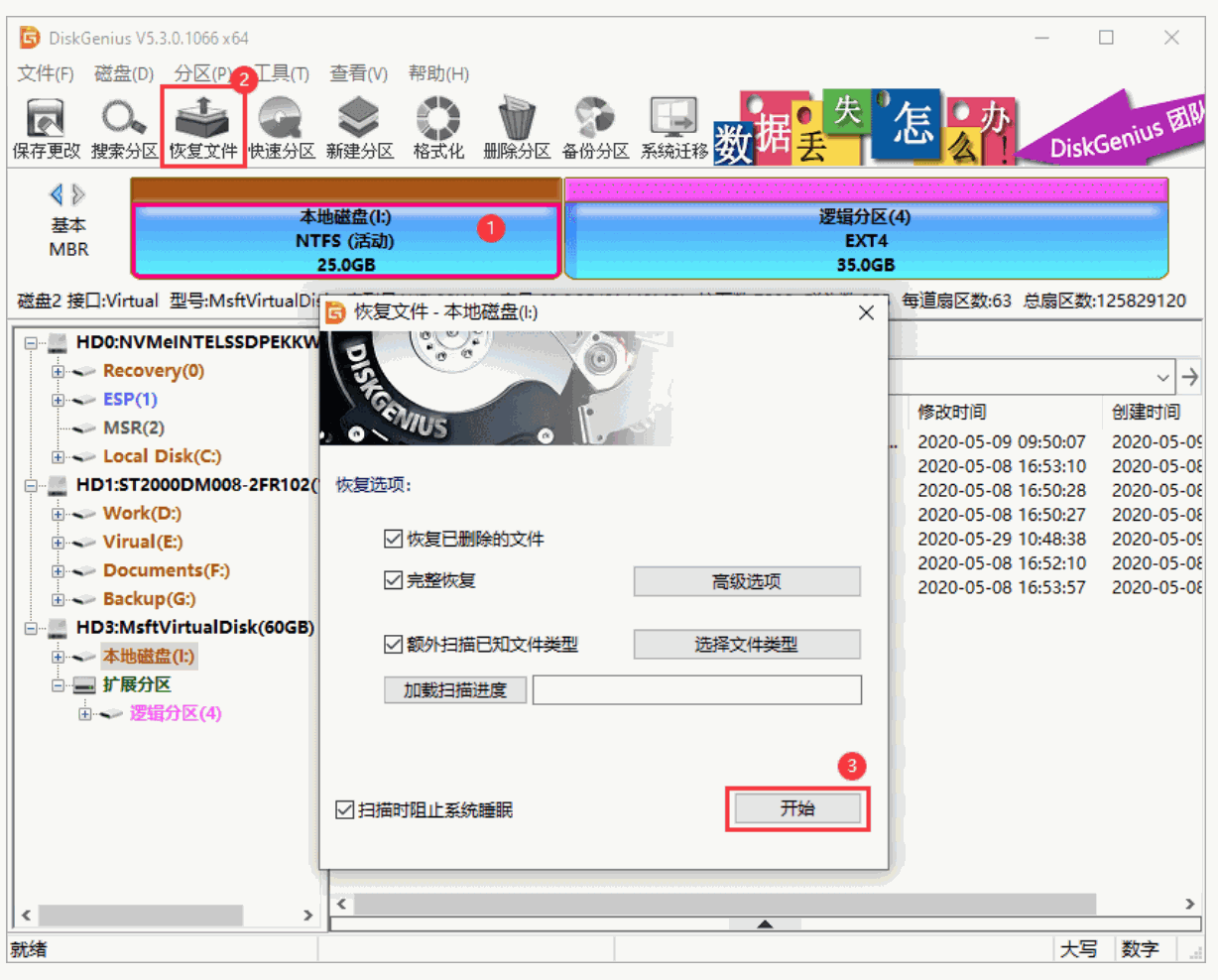
Task: Click the 创建时间 column header
Action: [1147, 412]
